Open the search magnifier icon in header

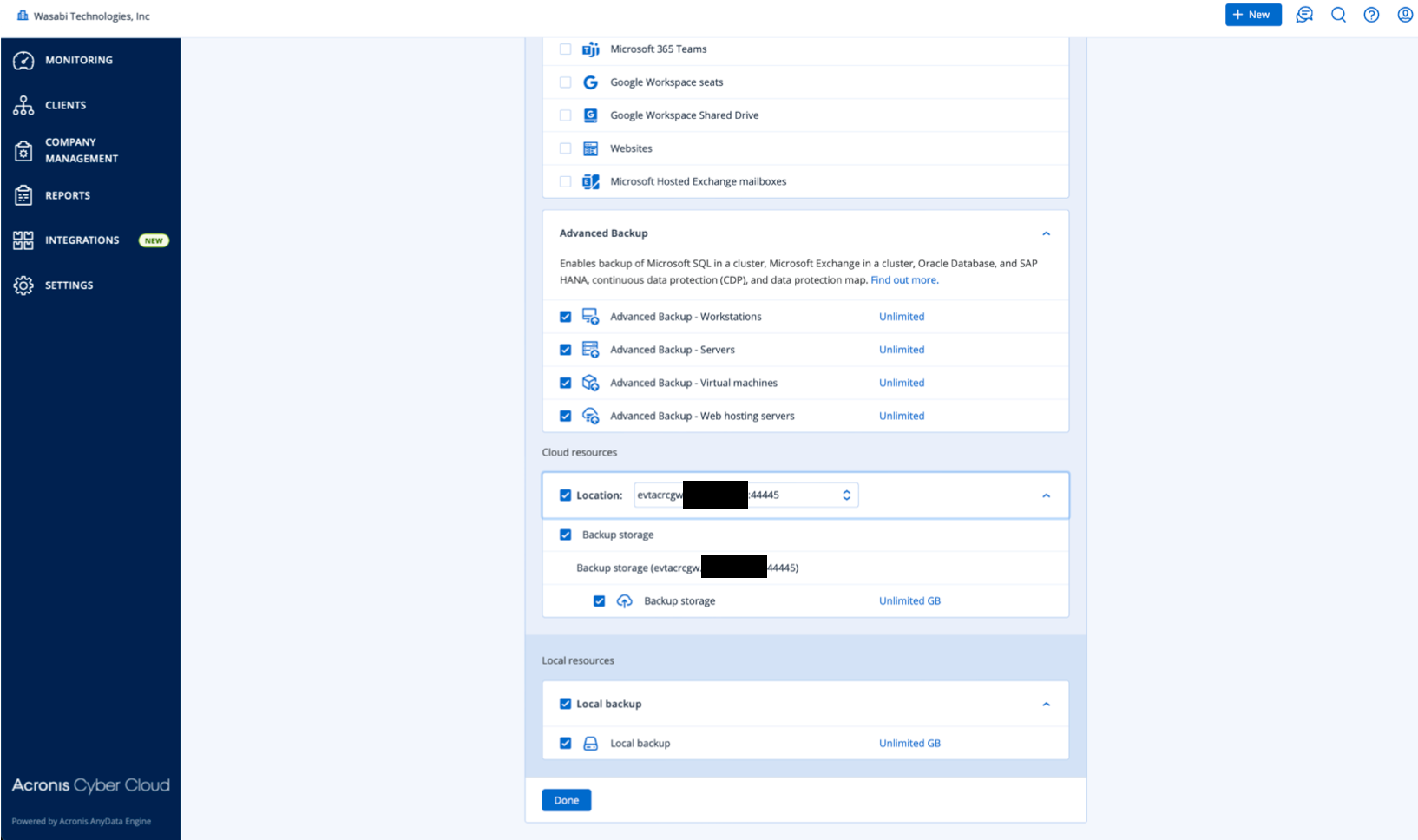pos(1338,15)
